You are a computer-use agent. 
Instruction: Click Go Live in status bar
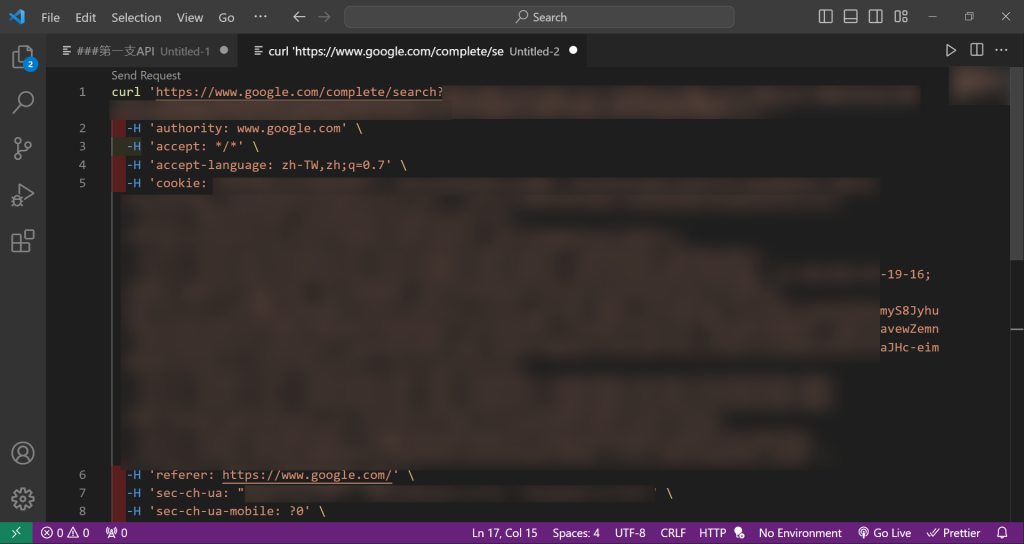pyautogui.click(x=884, y=533)
